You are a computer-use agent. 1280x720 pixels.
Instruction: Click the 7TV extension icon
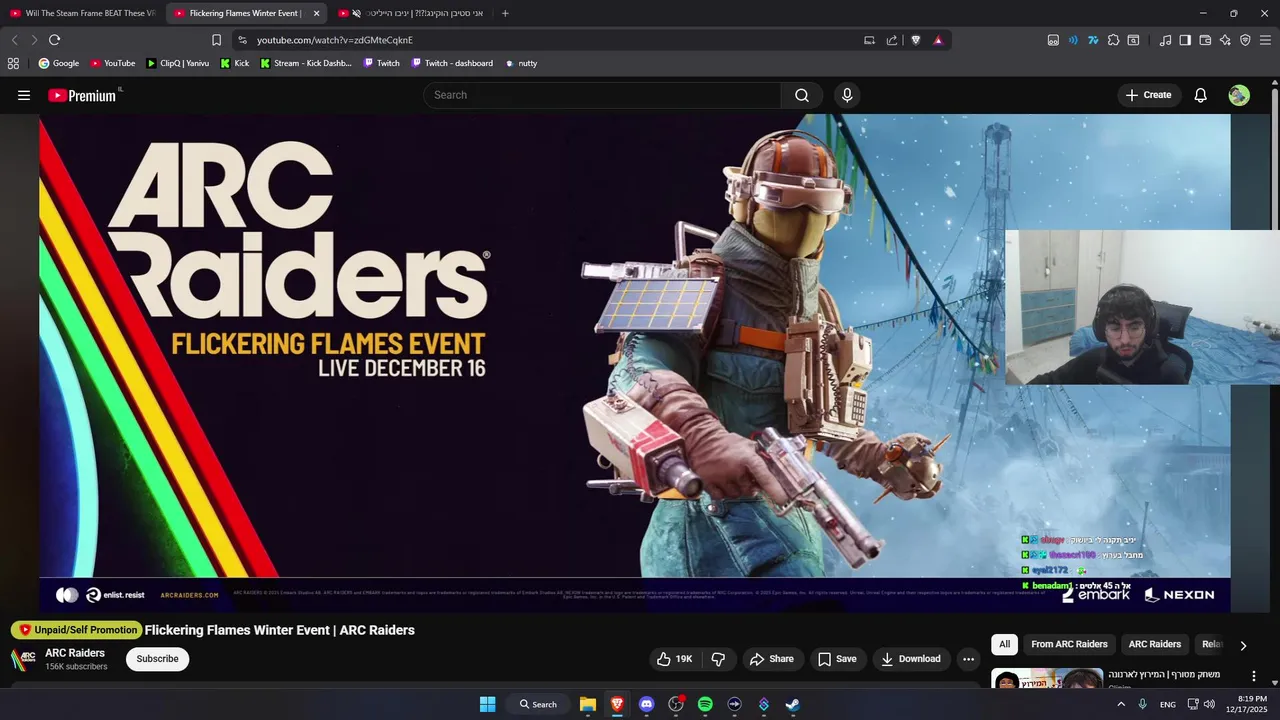1093,40
